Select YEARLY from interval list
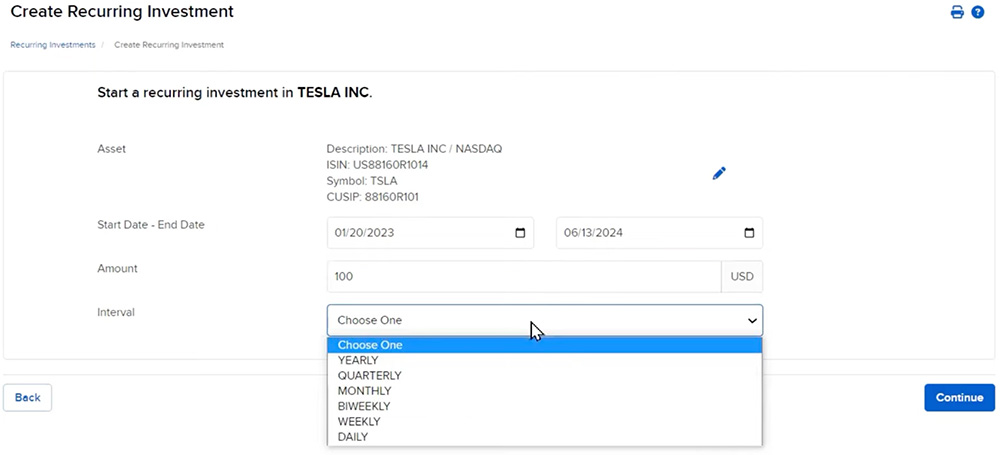Image resolution: width=1000 pixels, height=455 pixels. point(358,360)
